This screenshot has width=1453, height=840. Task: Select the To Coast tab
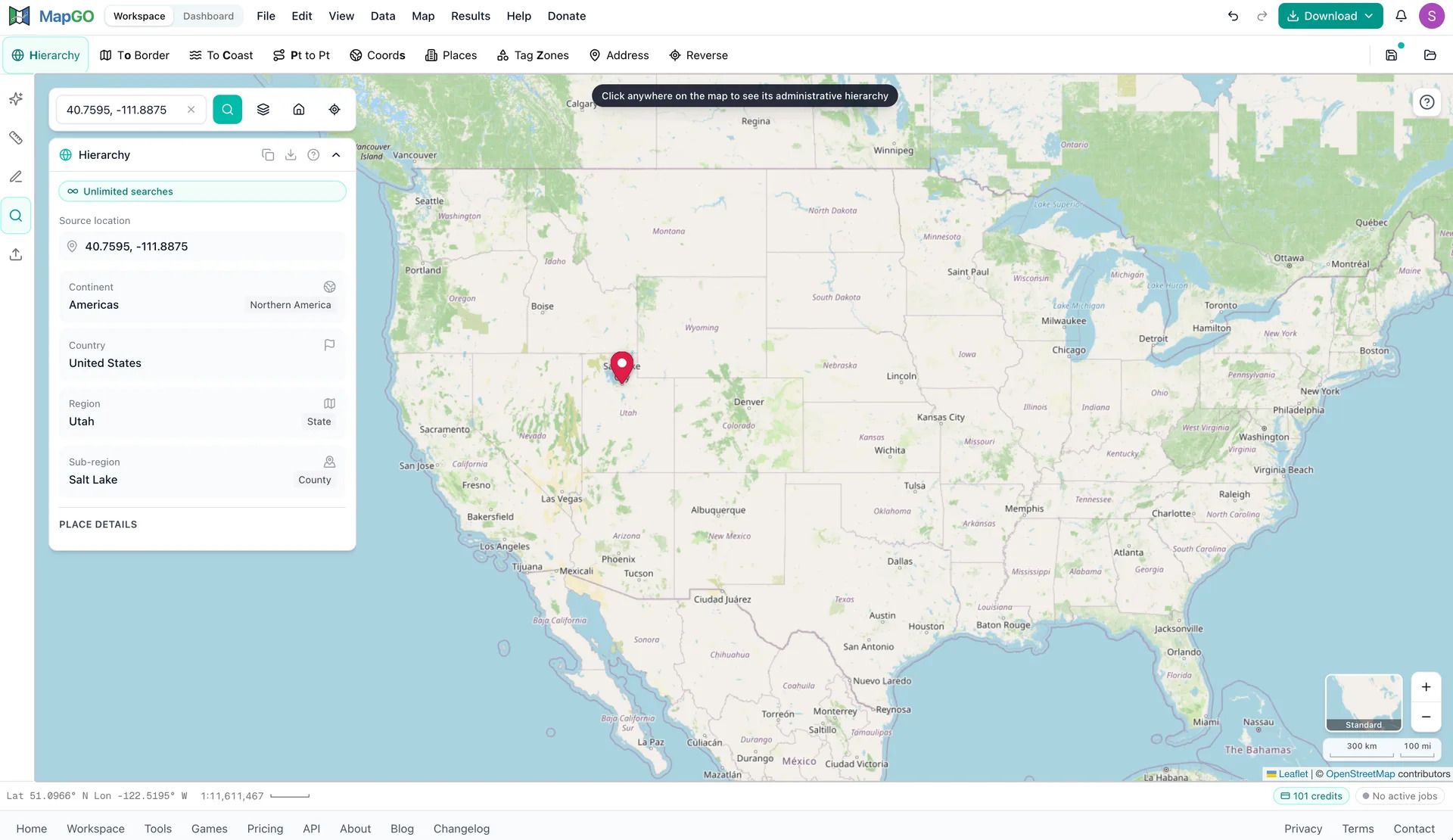221,55
